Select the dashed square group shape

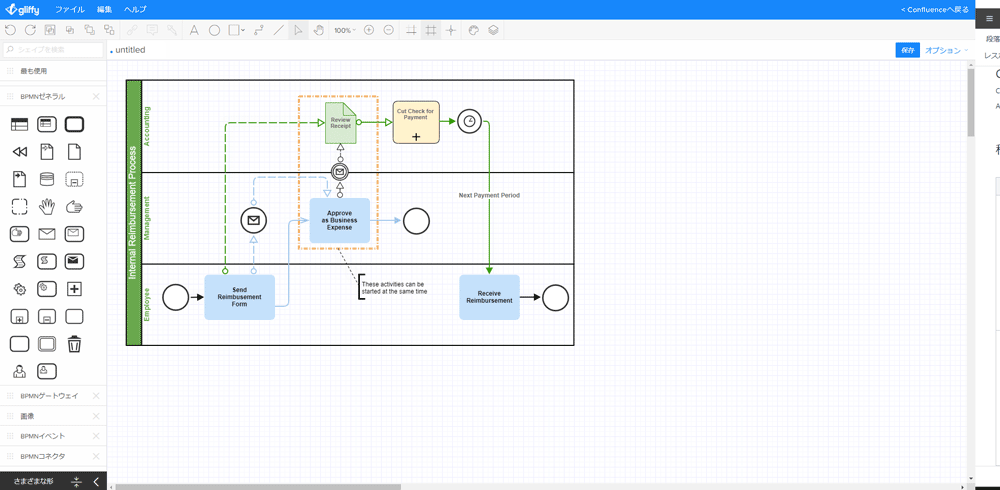click(20, 206)
